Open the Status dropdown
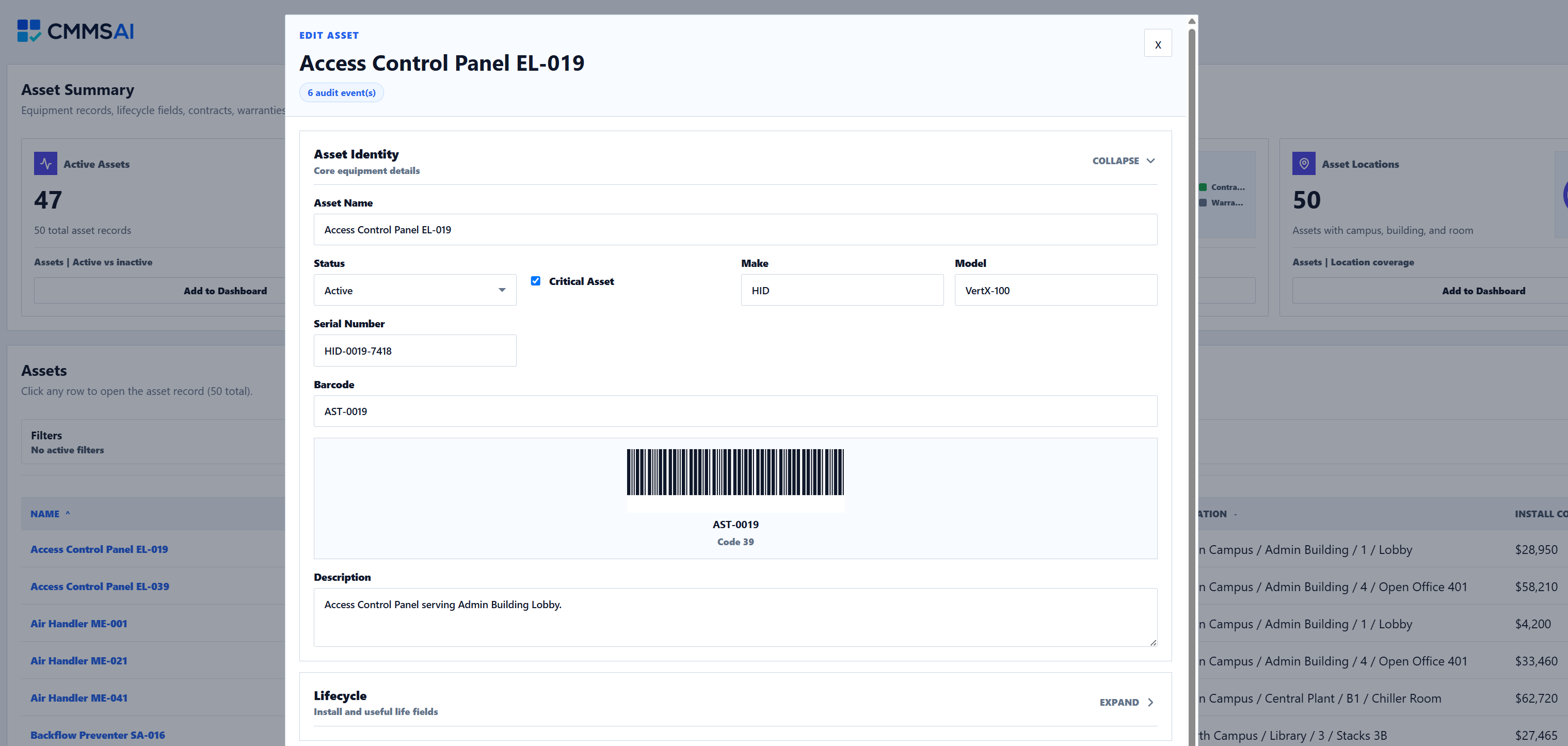1568x746 pixels. pos(414,291)
